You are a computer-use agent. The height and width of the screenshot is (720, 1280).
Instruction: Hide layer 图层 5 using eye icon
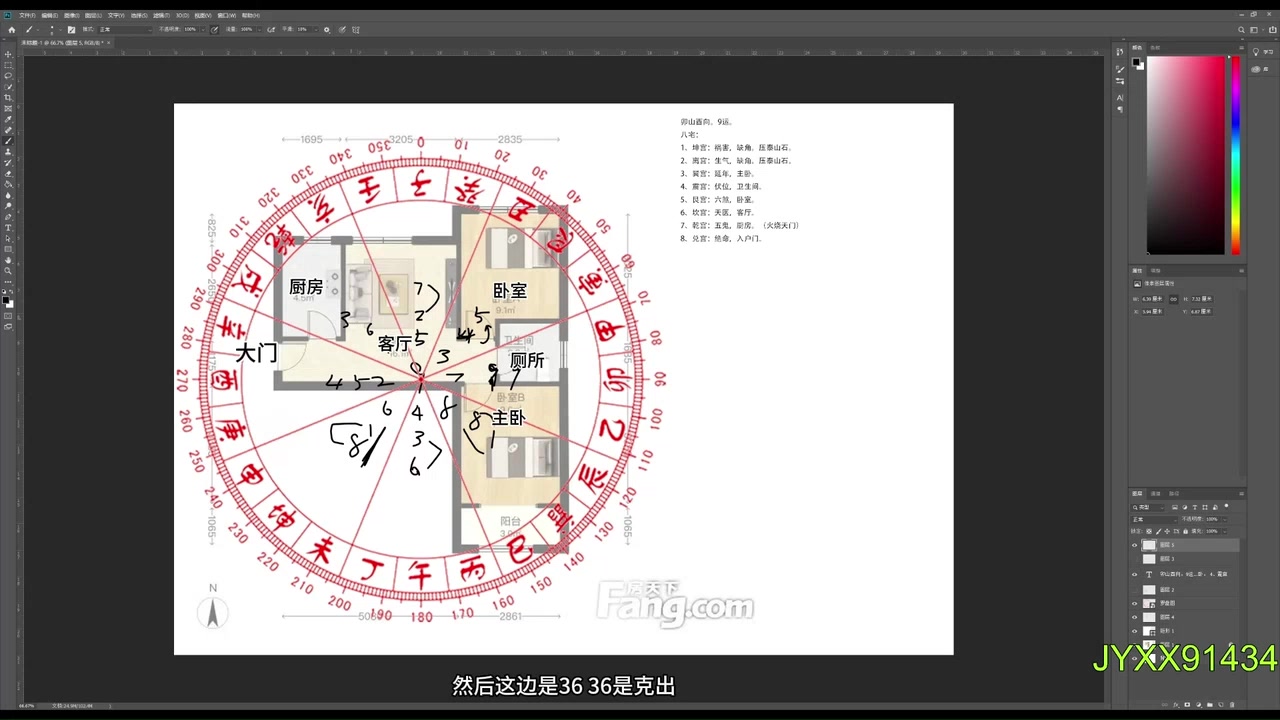click(x=1134, y=545)
